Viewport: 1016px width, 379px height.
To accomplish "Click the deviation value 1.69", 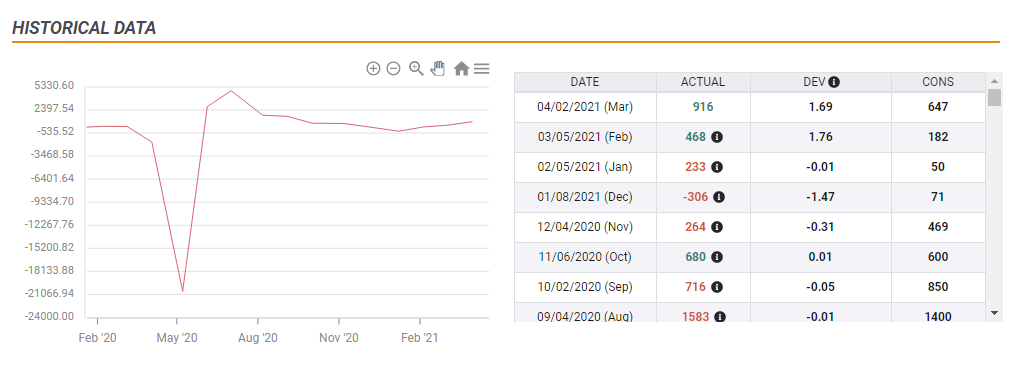I will pyautogui.click(x=820, y=107).
